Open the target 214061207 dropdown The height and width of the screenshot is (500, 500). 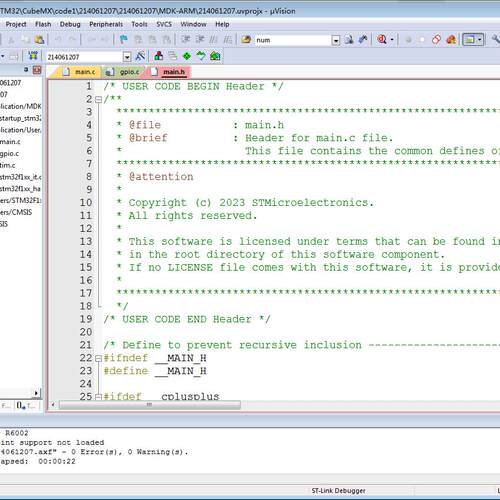tap(127, 57)
